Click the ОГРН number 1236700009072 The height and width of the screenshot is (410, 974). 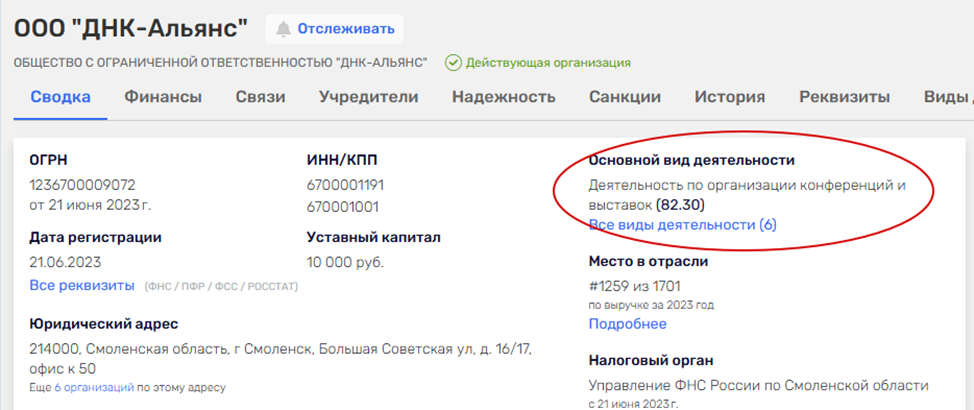82,185
